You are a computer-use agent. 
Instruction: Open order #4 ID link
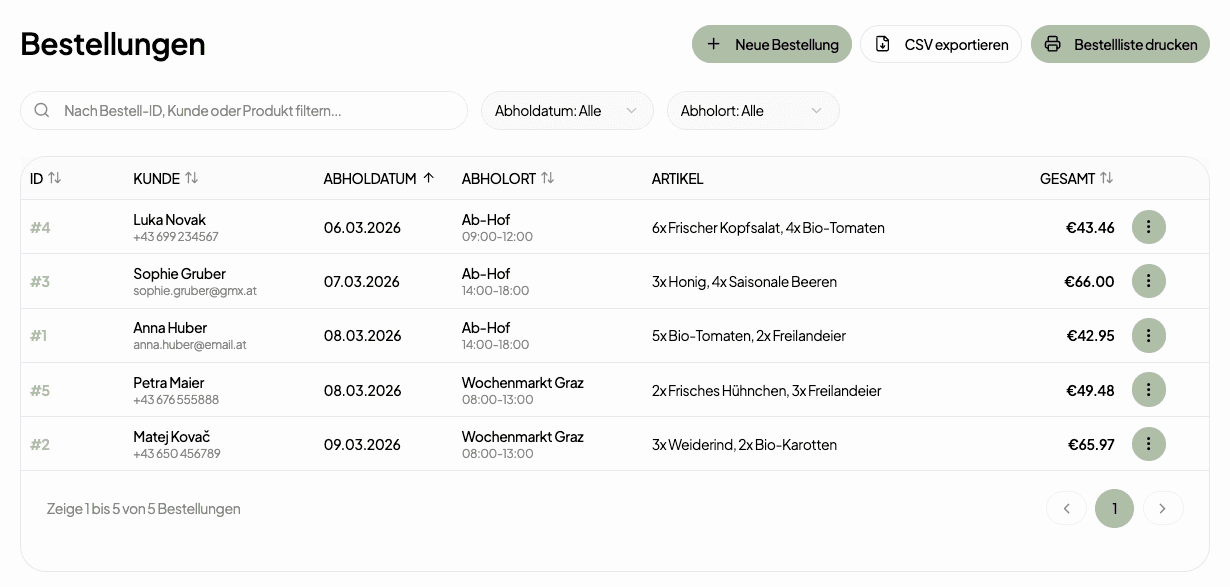pyautogui.click(x=40, y=227)
